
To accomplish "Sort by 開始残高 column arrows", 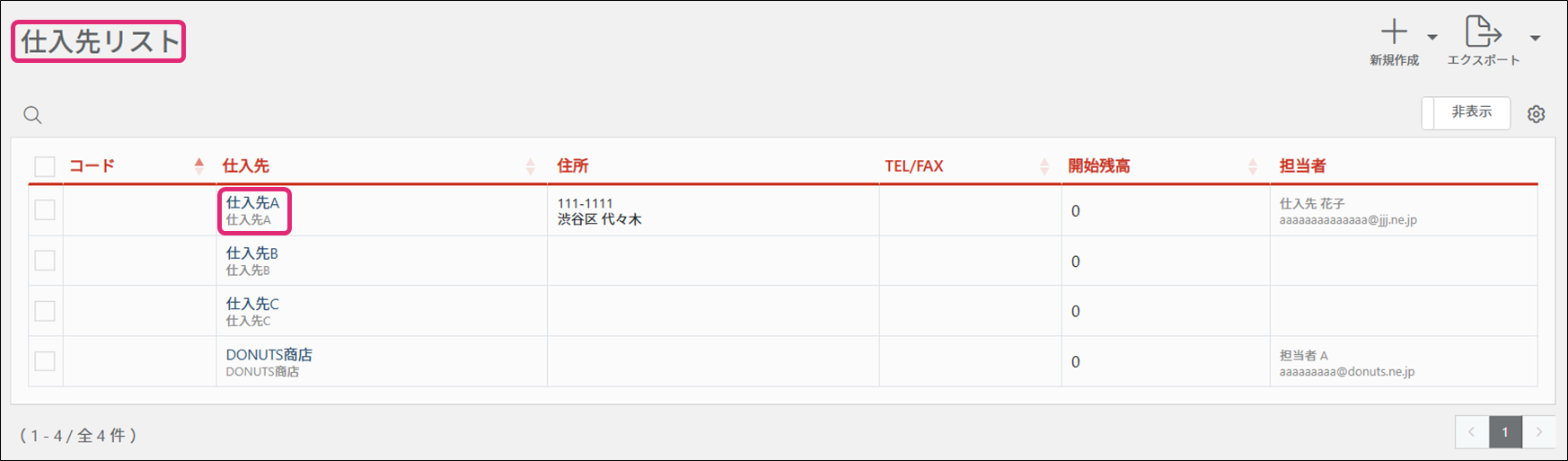I will 1252,166.
